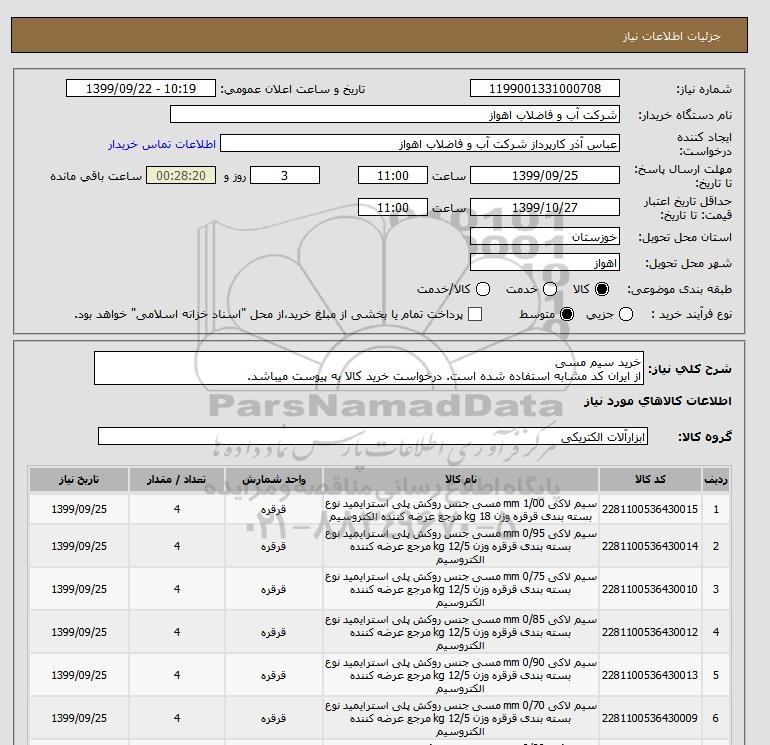Viewport: 770px width, 745px height.
Task: Click the 0/75 mm wire item name
Action: coord(461,589)
